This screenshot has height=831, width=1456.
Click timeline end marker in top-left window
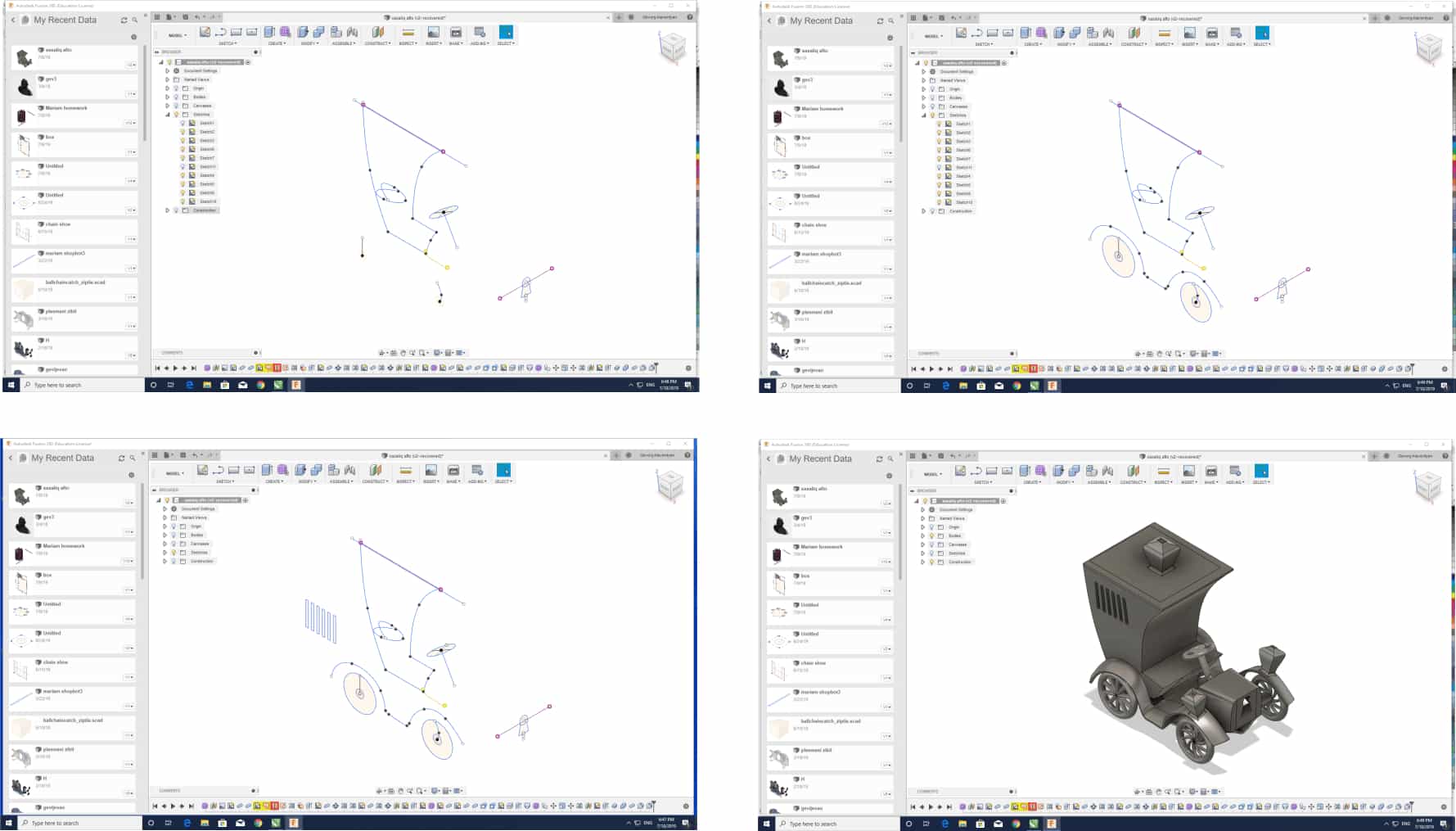click(655, 368)
